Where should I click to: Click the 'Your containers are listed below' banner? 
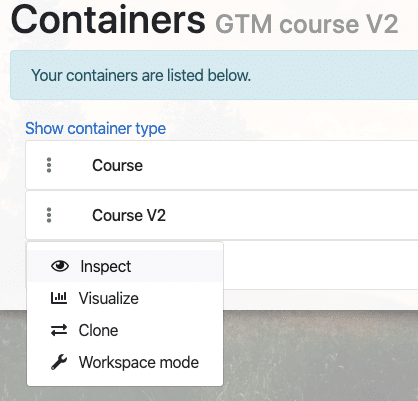(214, 75)
